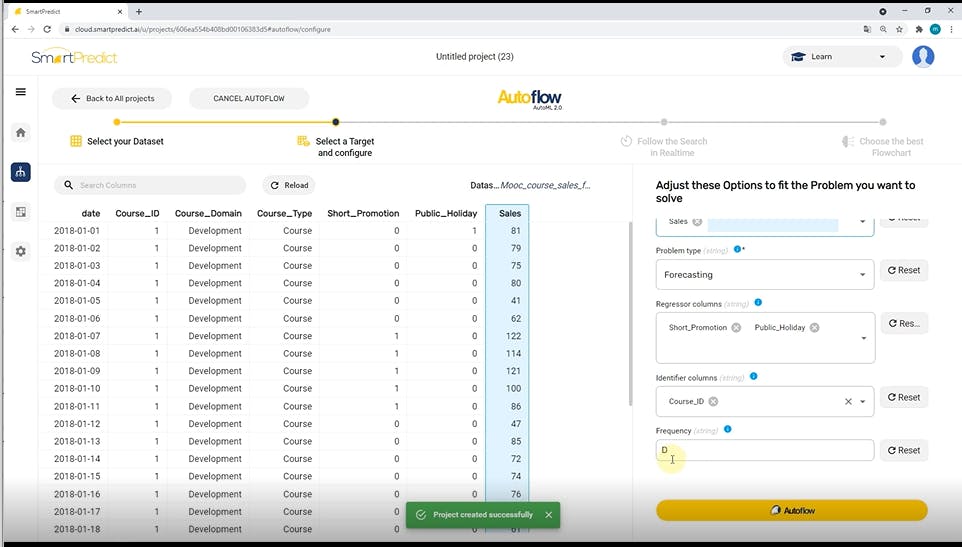The image size is (962, 547).
Task: Open Settings gear in sidebar
Action: pos(20,251)
